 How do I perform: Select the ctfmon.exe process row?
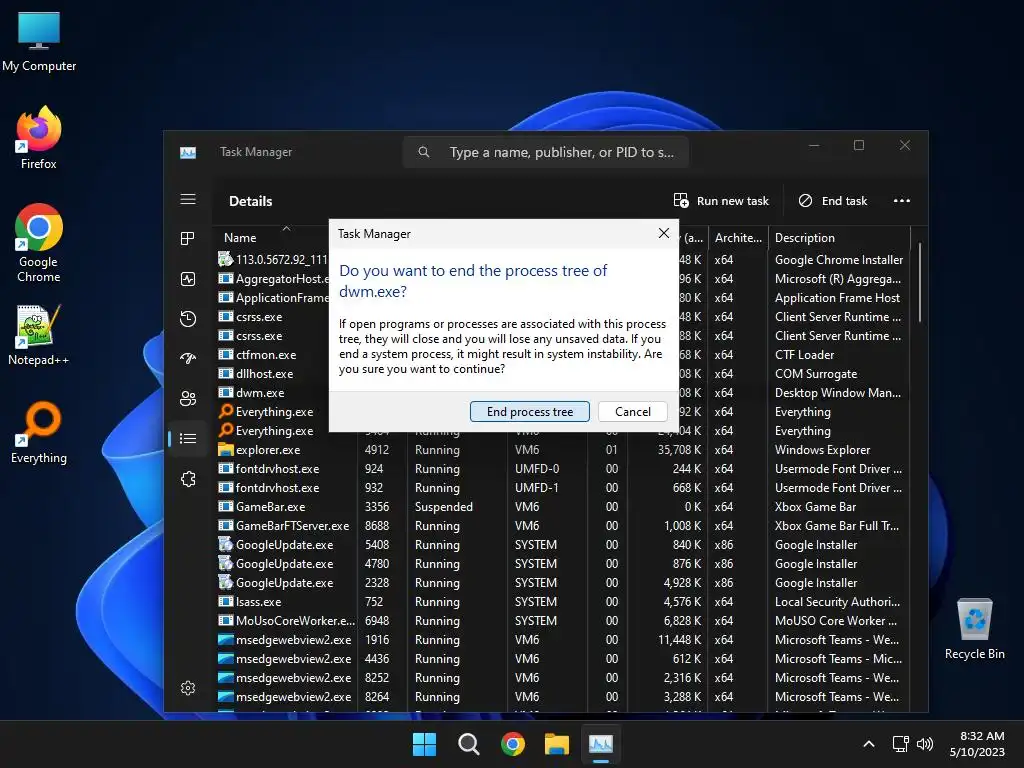(274, 355)
